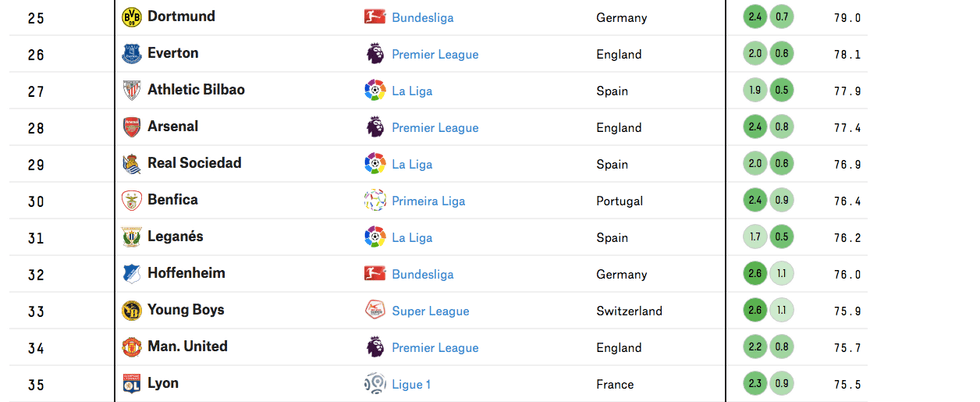Open the Ligue 1 league link
Viewport: 980px width, 402px height.
coord(411,385)
